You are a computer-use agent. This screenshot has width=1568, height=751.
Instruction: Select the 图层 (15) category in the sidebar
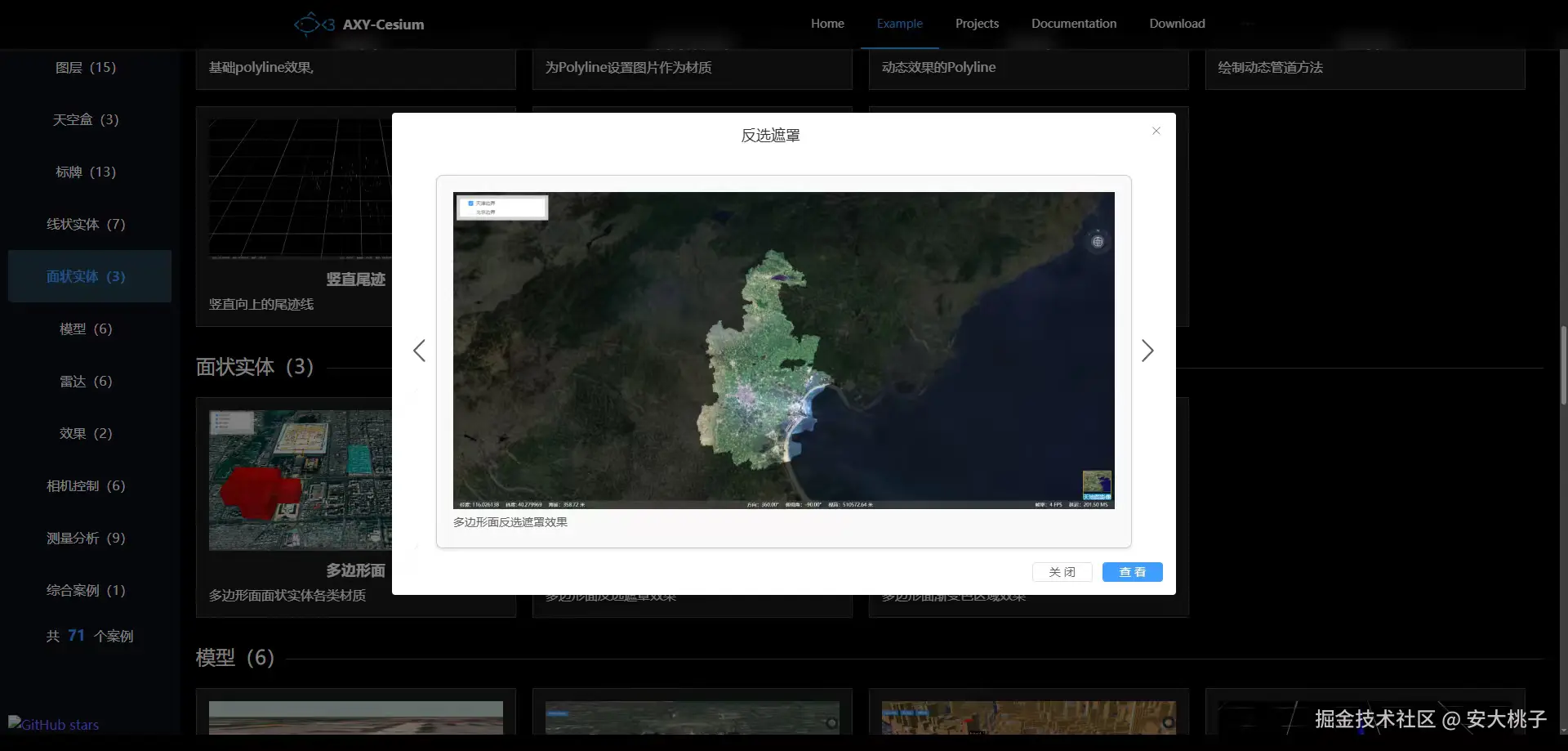(86, 67)
